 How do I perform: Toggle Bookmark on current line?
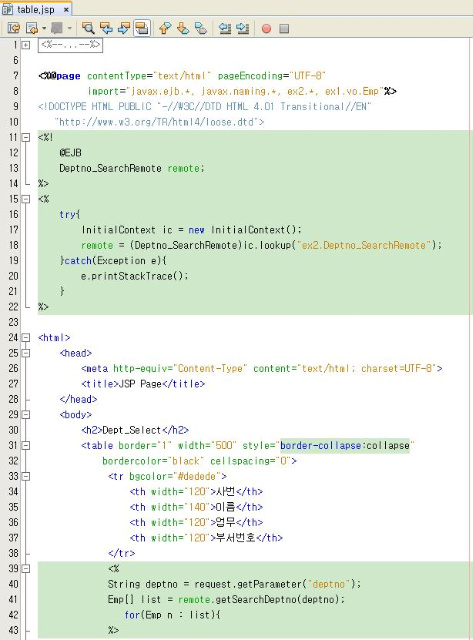pyautogui.click(x=200, y=28)
